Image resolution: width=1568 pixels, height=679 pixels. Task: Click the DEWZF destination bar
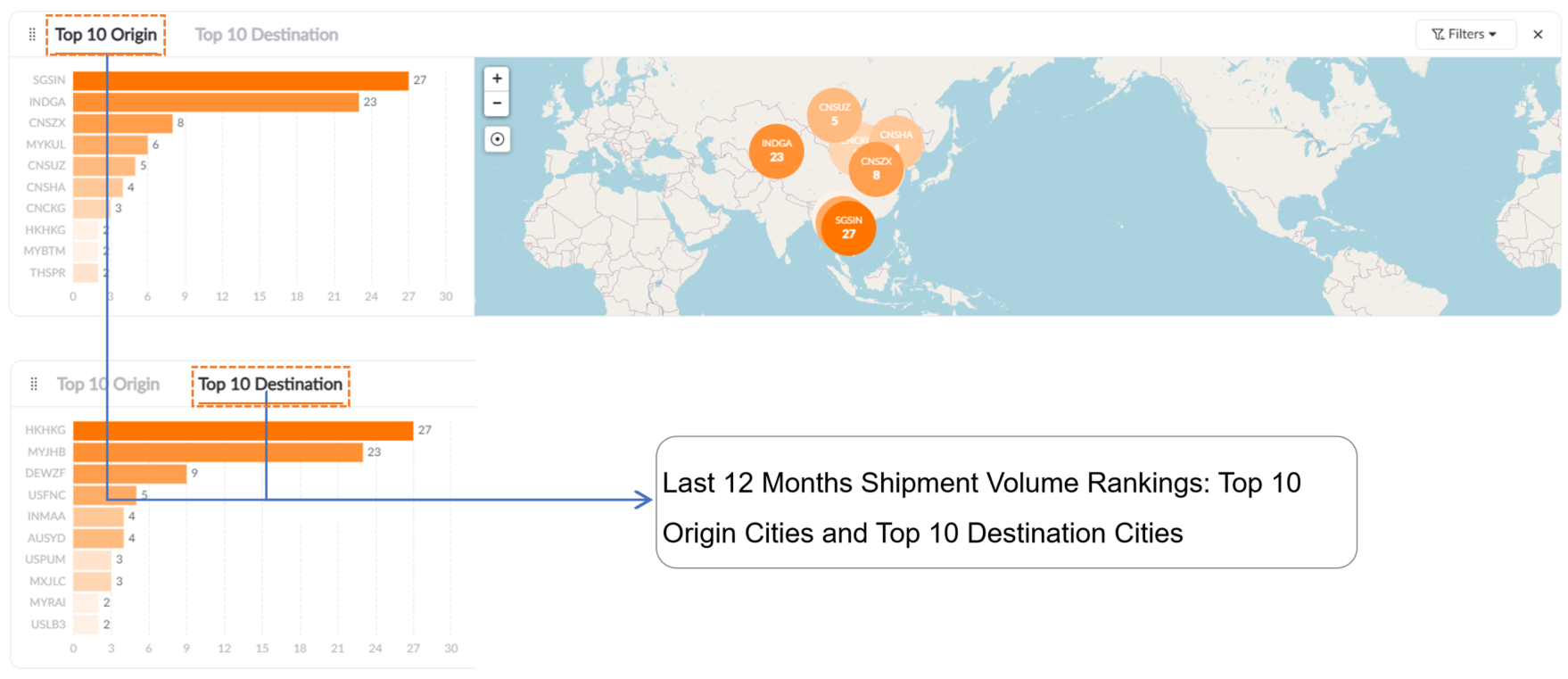click(129, 474)
